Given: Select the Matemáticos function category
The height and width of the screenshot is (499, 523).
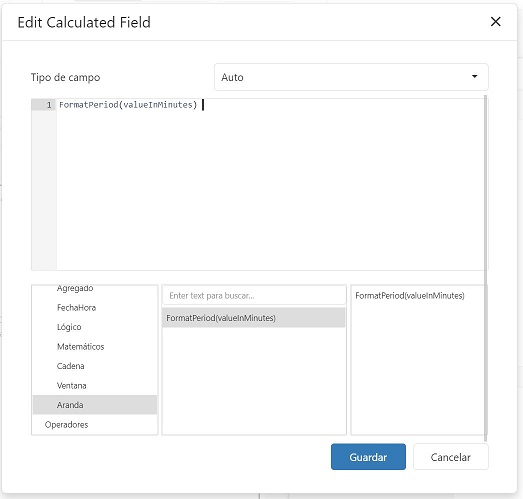Looking at the screenshot, I should (80, 347).
